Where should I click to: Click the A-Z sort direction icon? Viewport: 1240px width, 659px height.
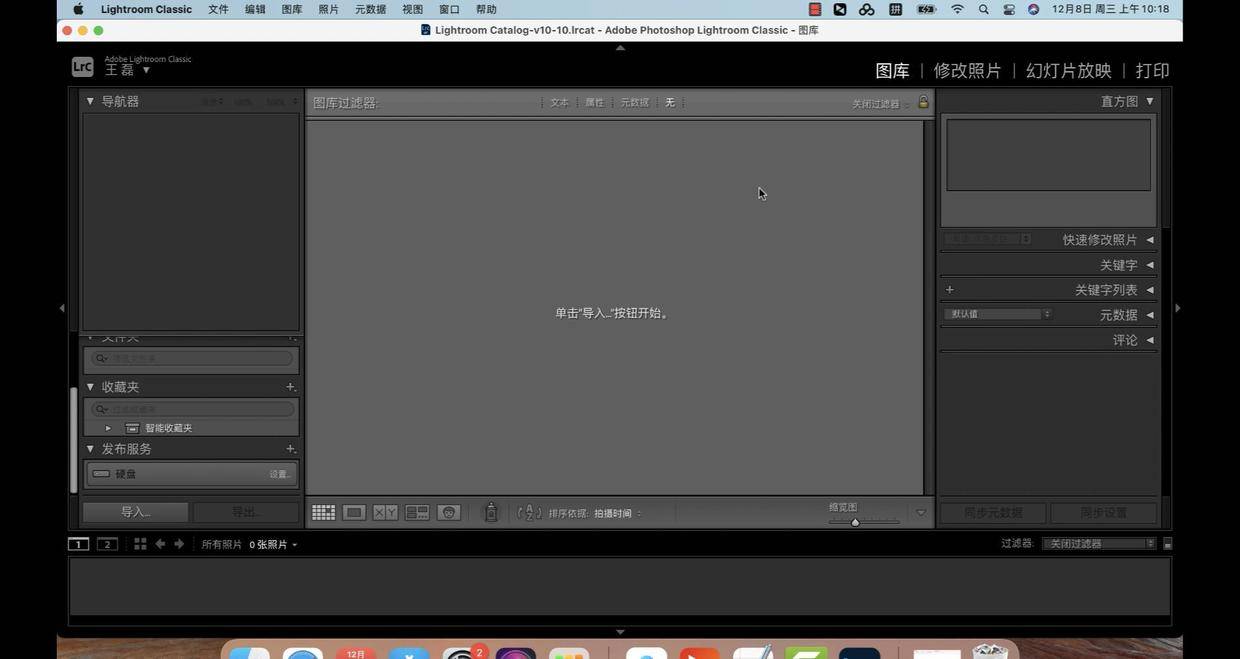point(529,513)
